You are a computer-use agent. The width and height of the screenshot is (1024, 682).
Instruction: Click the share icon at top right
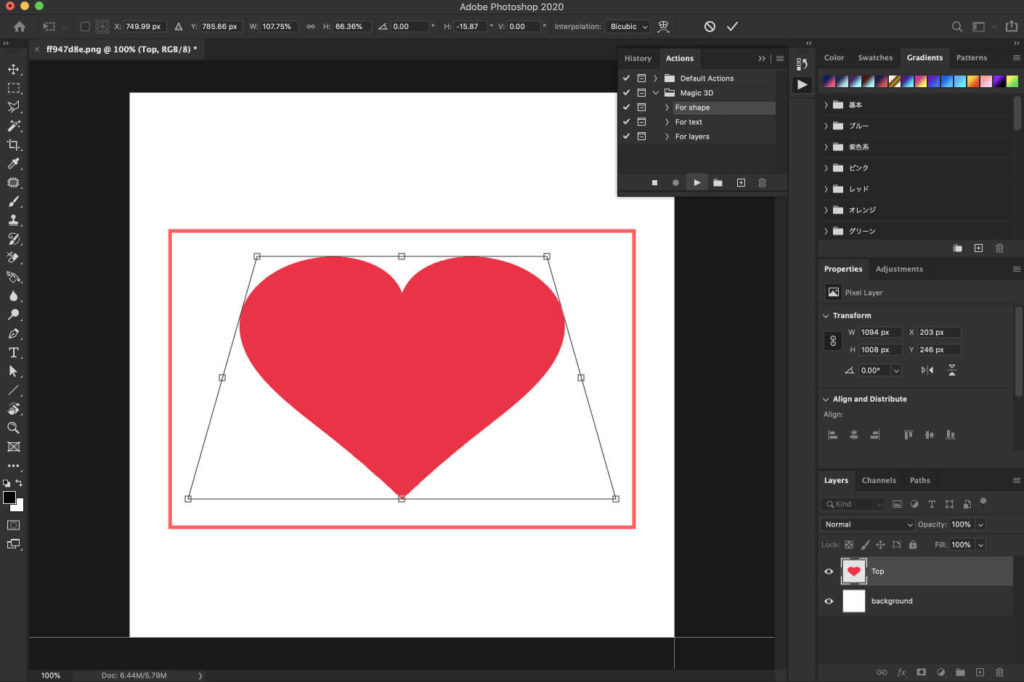click(1011, 26)
